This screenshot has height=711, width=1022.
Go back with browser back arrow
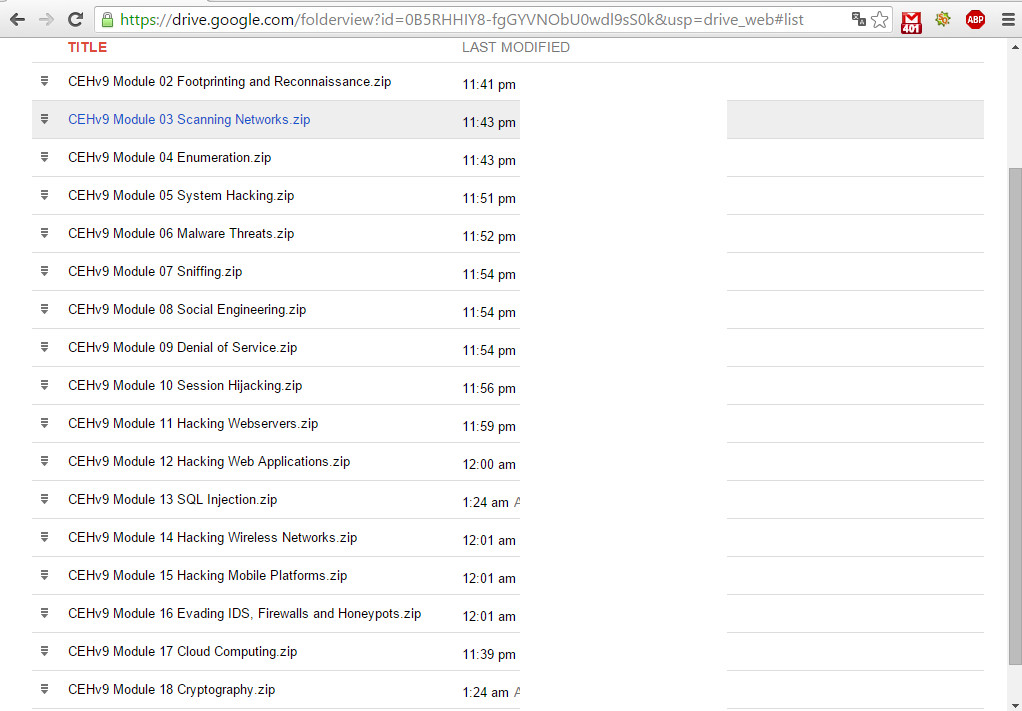(17, 20)
